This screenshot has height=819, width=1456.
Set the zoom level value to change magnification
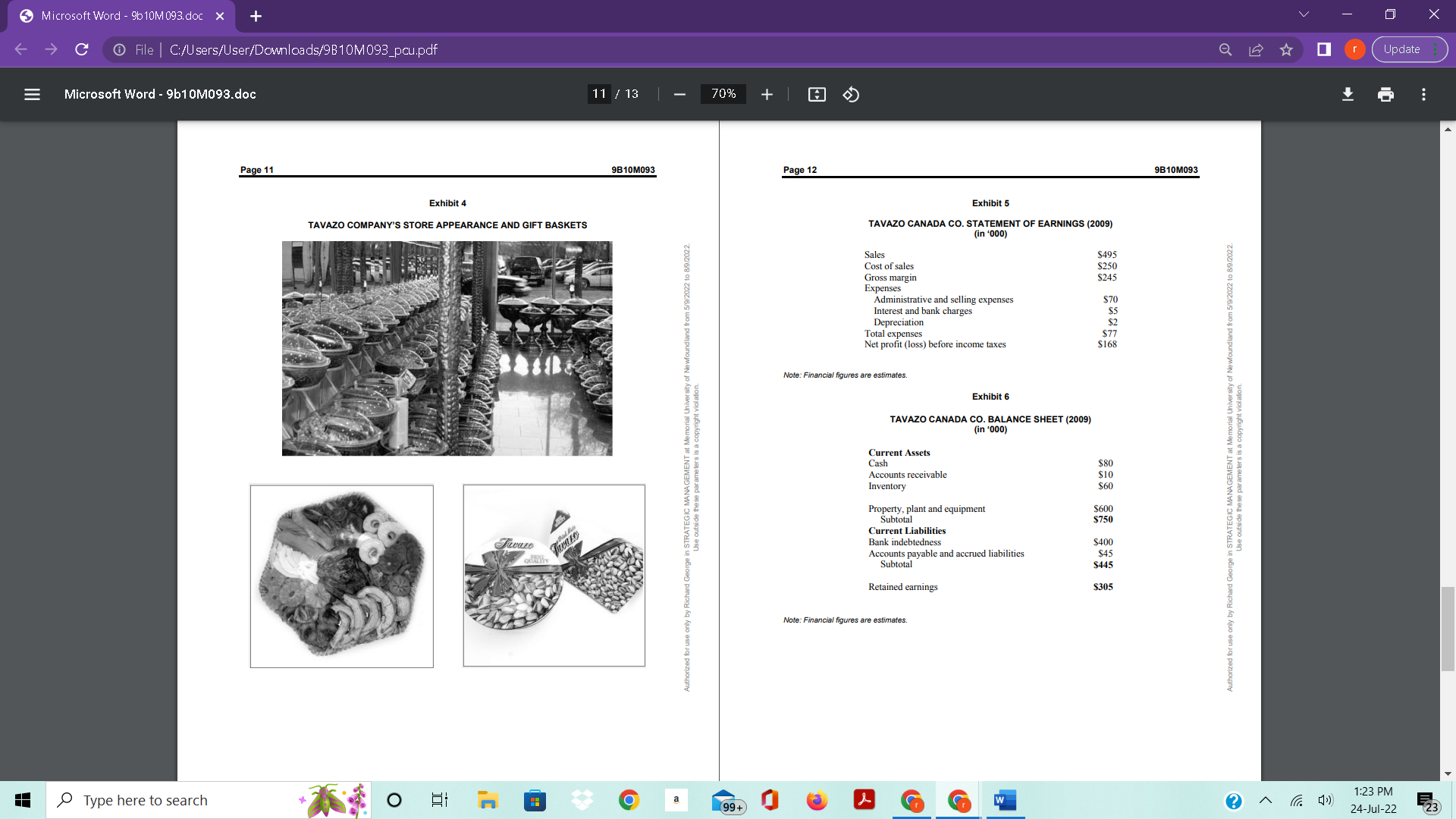point(723,94)
